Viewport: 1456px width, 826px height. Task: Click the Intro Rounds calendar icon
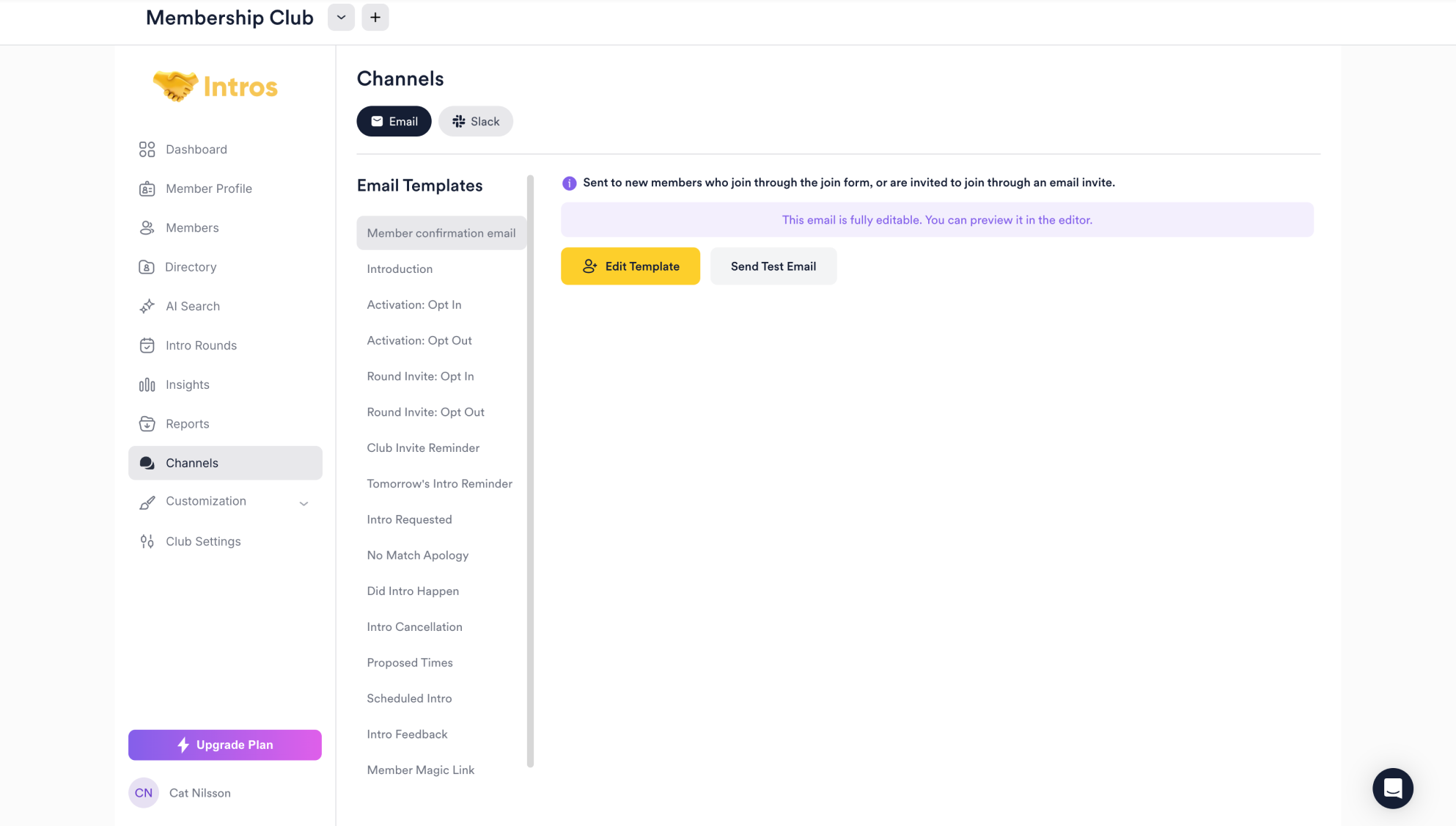pyautogui.click(x=147, y=346)
